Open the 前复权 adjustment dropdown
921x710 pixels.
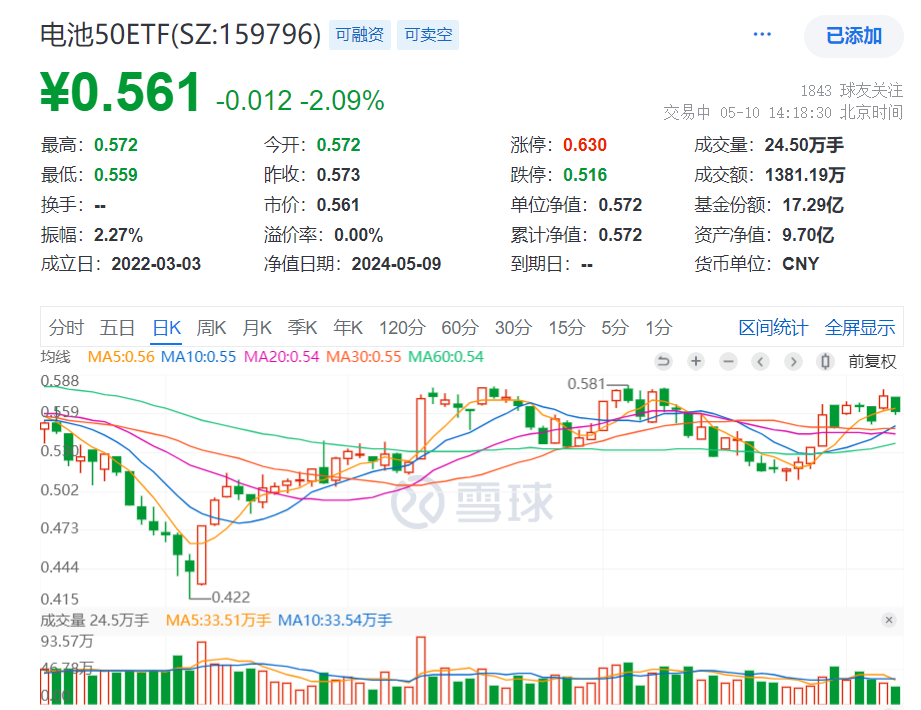[873, 362]
